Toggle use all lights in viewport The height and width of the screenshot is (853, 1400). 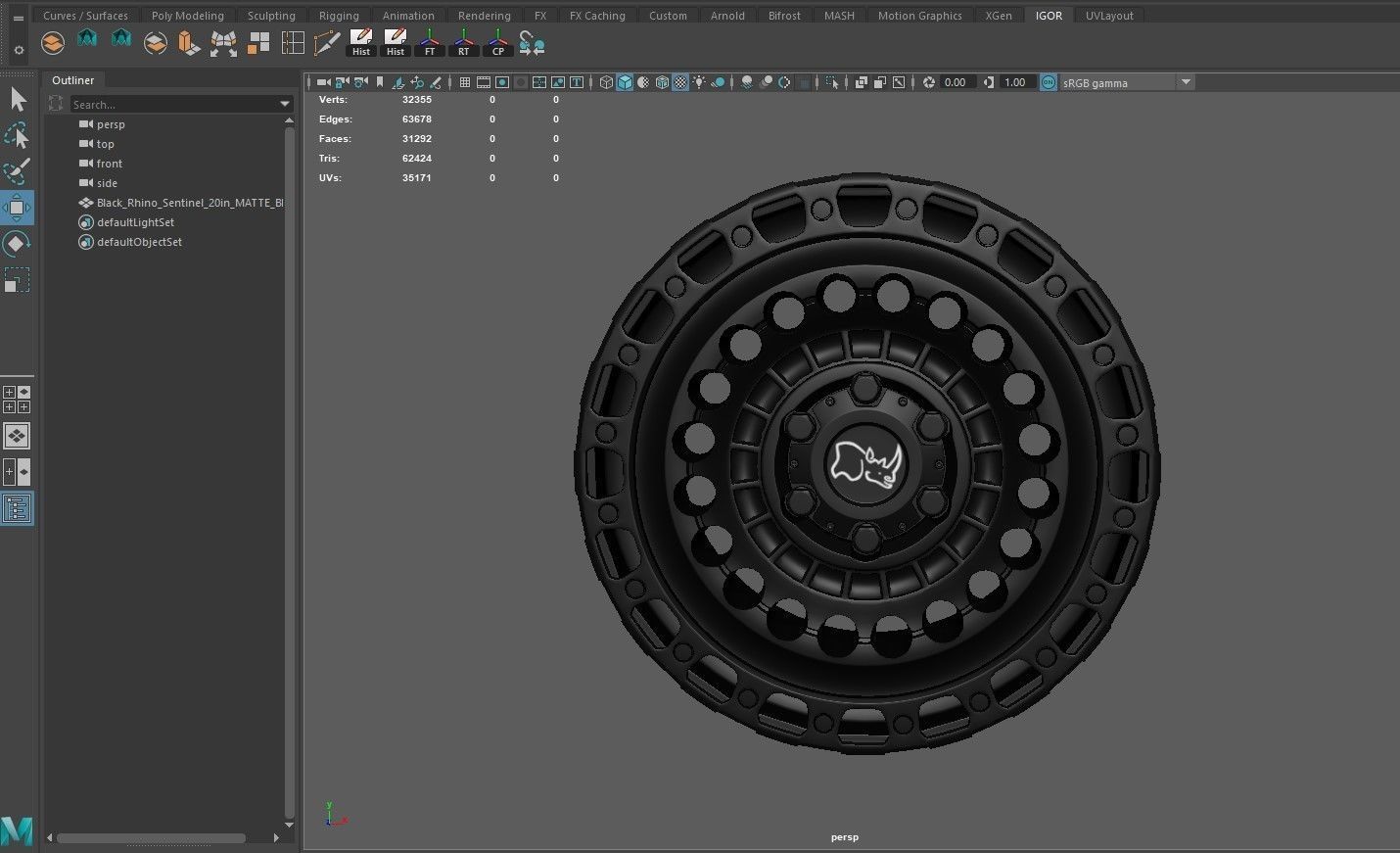[x=699, y=82]
